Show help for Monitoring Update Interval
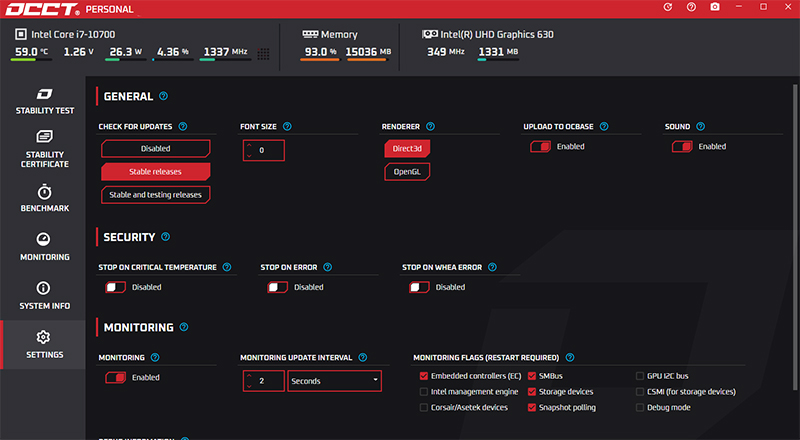The height and width of the screenshot is (440, 800). tap(363, 357)
